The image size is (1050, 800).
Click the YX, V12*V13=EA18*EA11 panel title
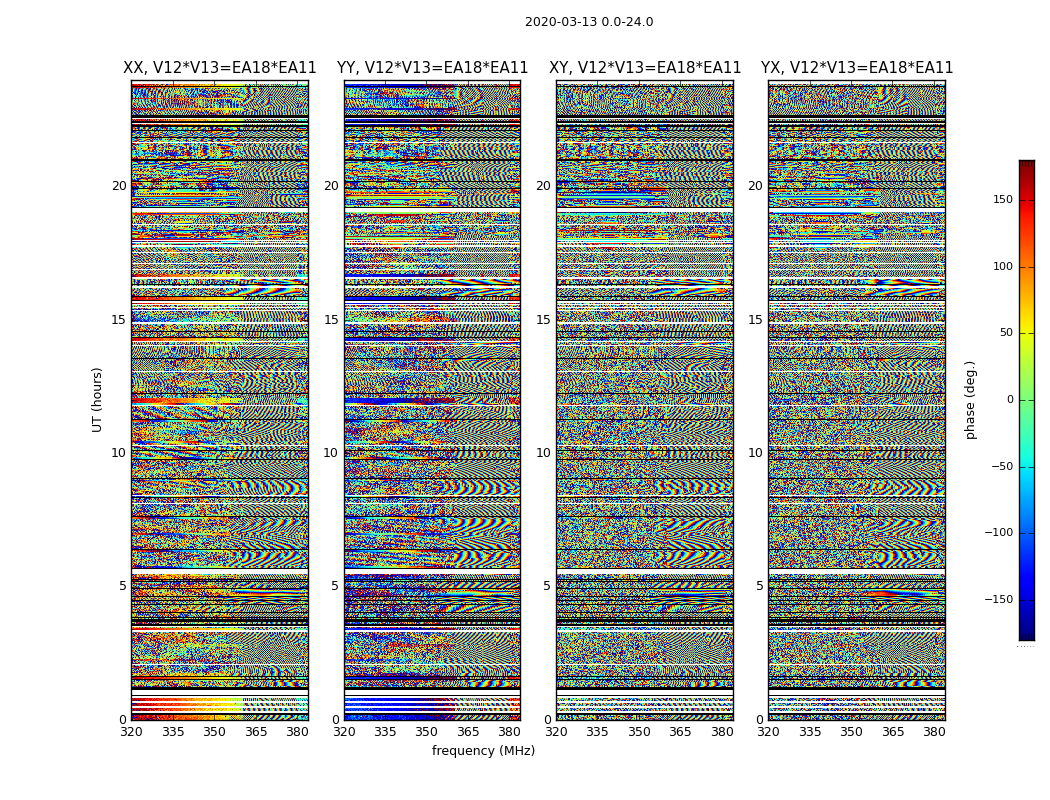[857, 68]
